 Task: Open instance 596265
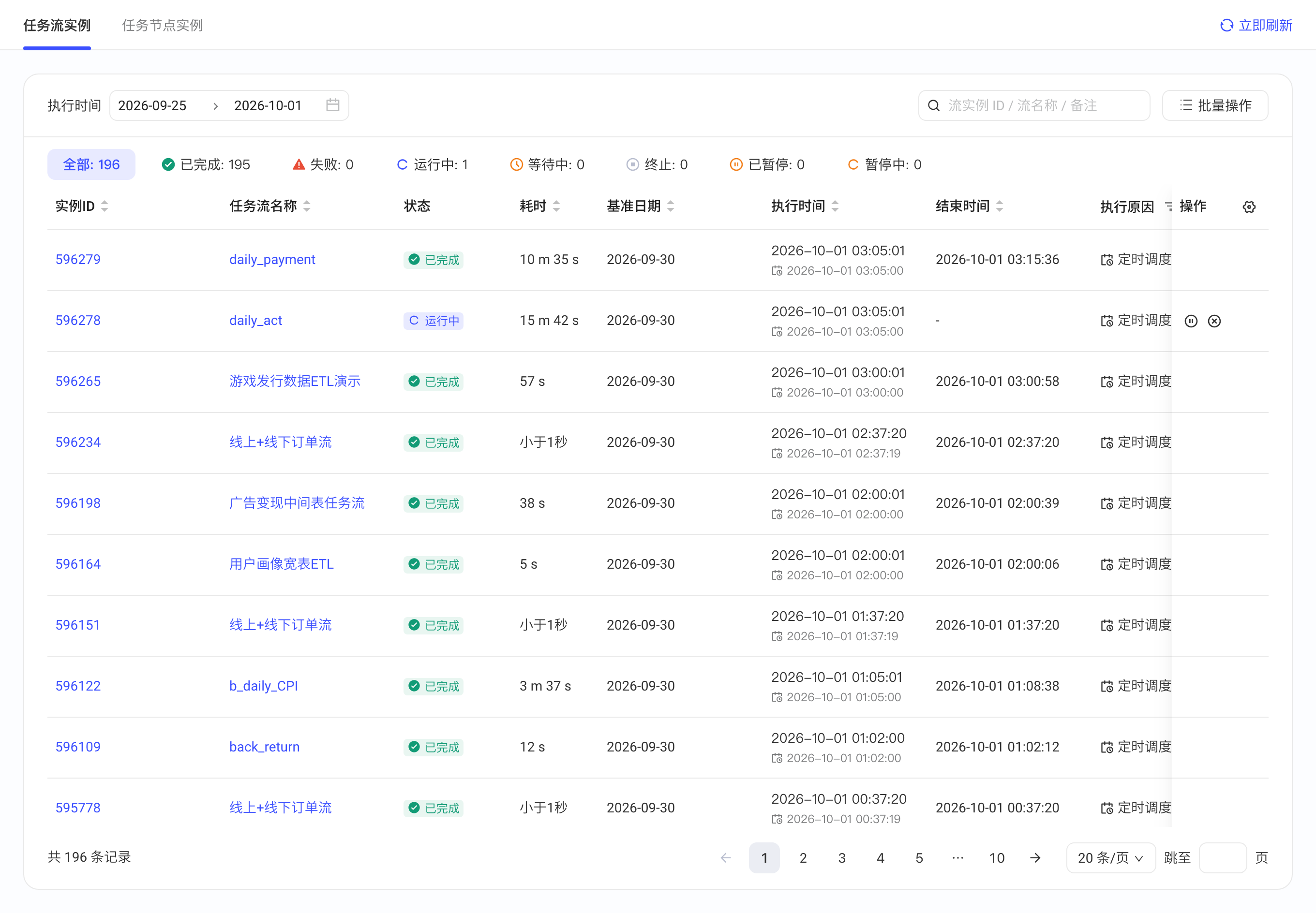pyautogui.click(x=78, y=382)
